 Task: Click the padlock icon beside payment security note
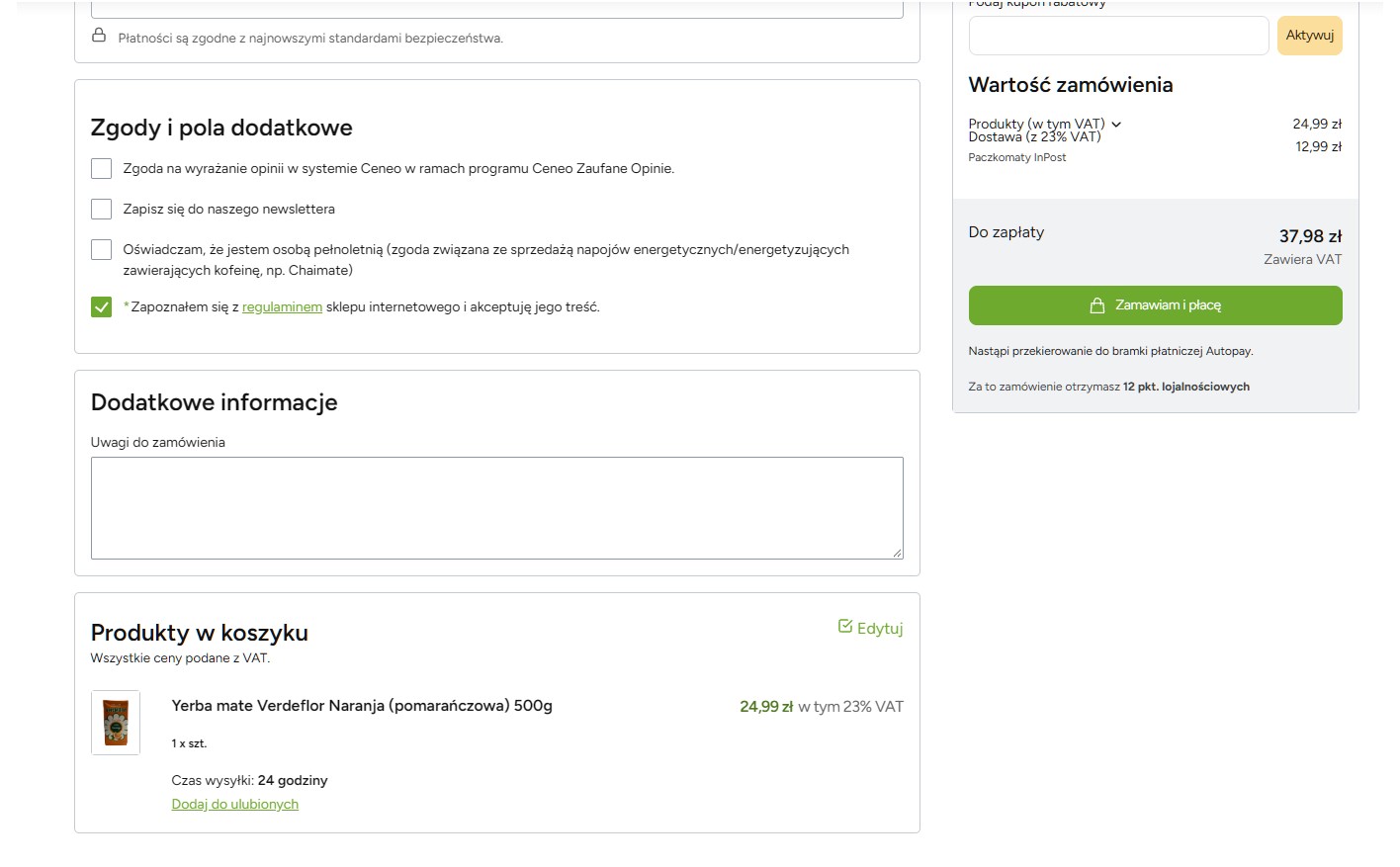coord(99,36)
